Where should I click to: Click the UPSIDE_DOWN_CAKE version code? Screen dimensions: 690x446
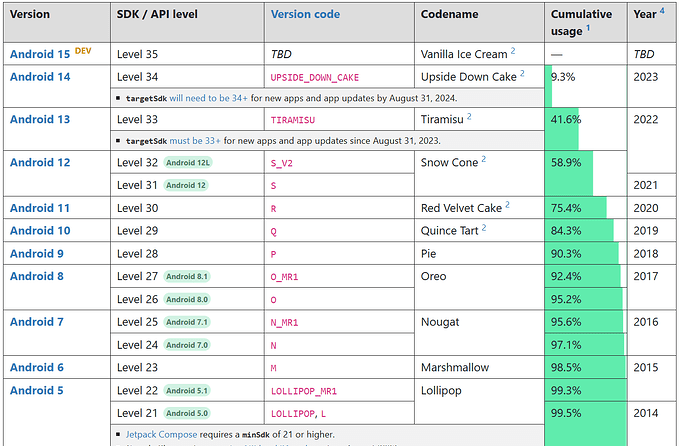point(314,77)
